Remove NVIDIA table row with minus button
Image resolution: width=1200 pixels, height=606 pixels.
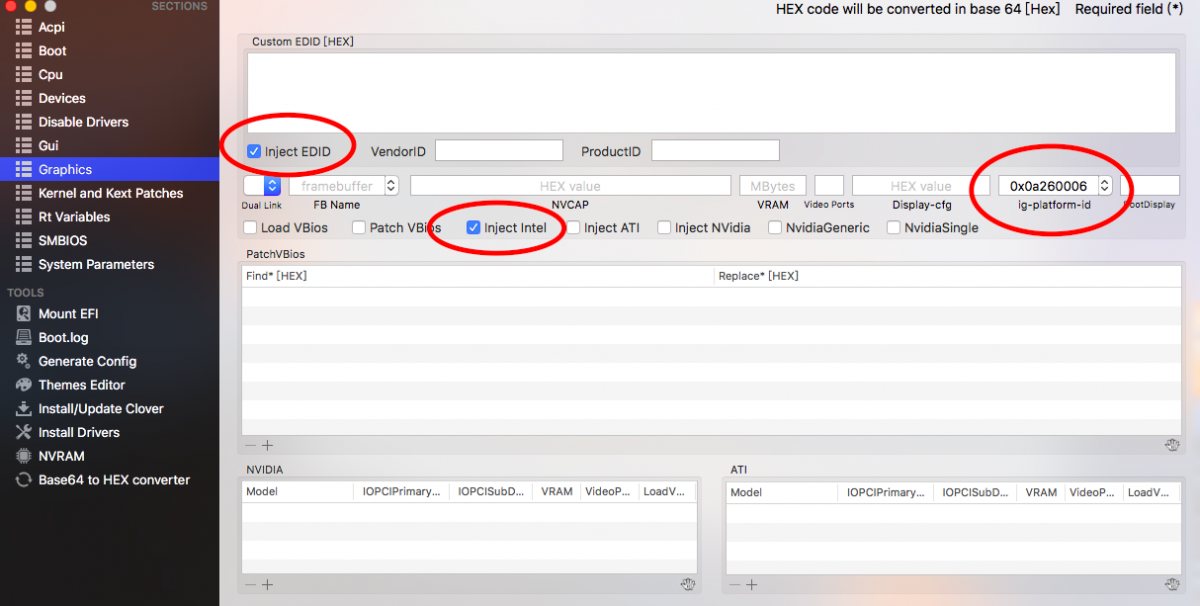[x=251, y=585]
